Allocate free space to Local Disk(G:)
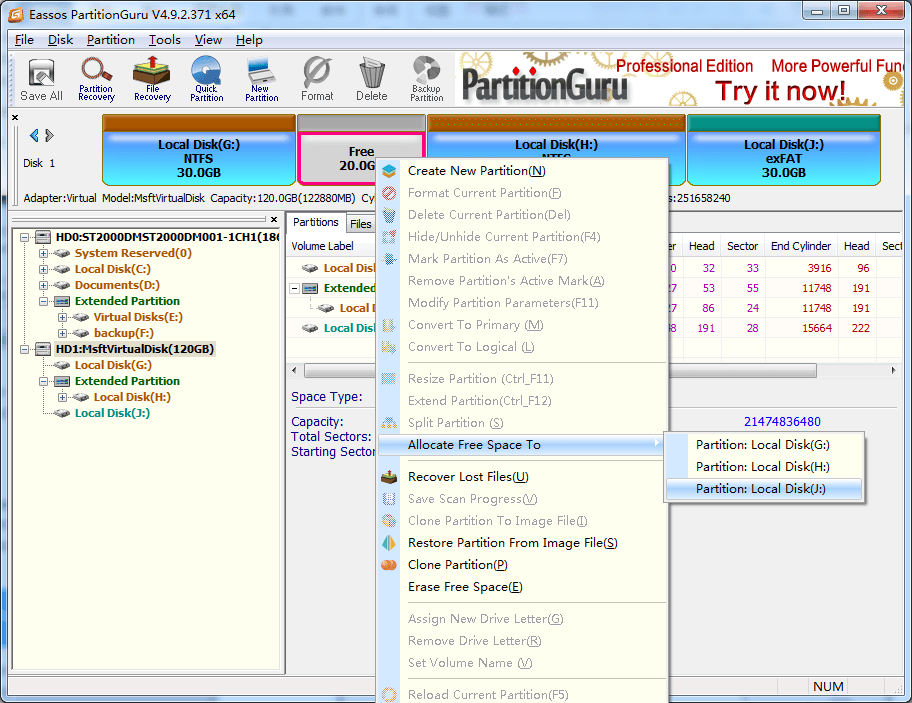Image resolution: width=912 pixels, height=703 pixels. 763,445
